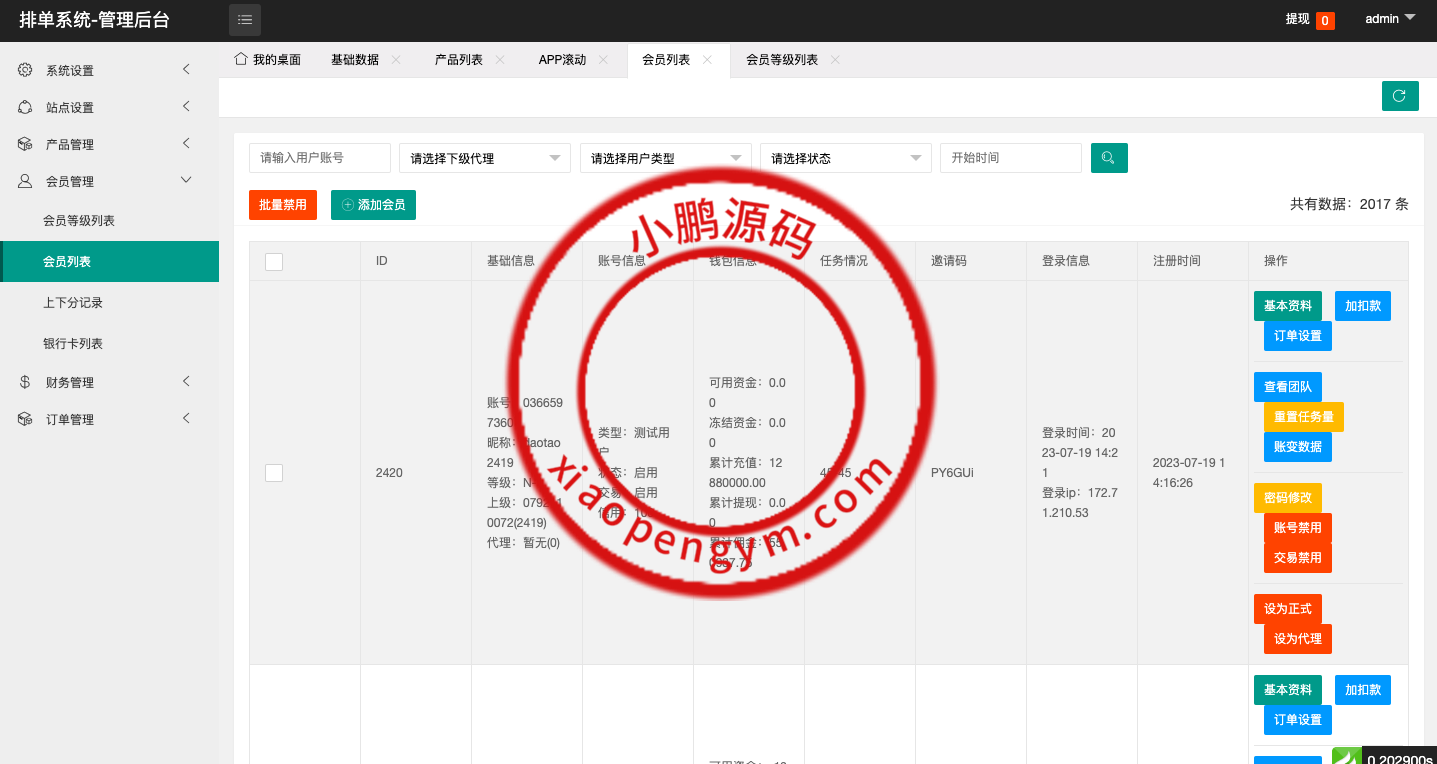Click the 系统设置 gear icon
Image resolution: width=1437 pixels, height=764 pixels.
(25, 70)
